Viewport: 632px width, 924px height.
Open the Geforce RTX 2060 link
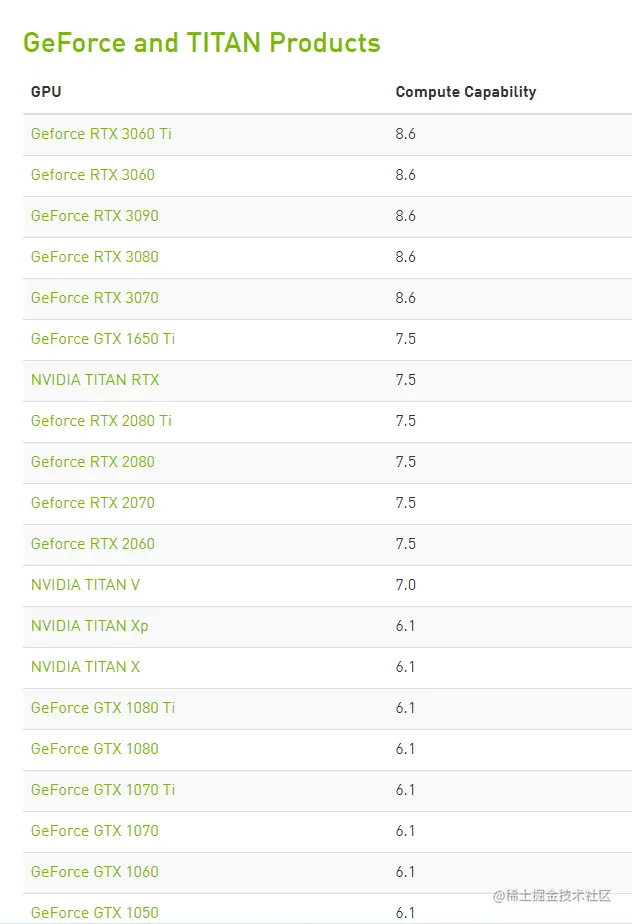pyautogui.click(x=93, y=543)
